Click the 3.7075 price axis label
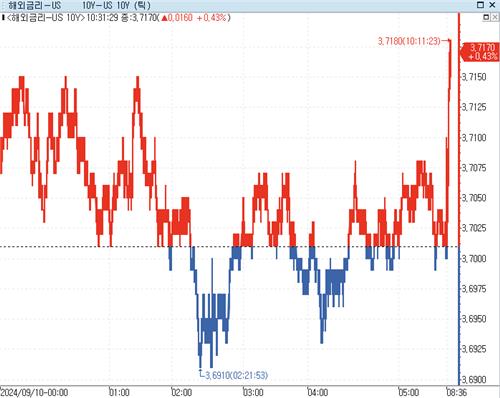500x398 pixels. (474, 167)
